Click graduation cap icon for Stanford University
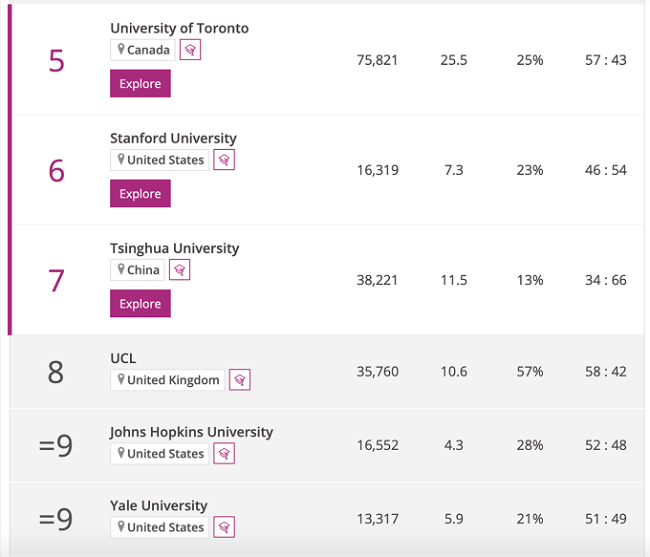 (x=225, y=160)
